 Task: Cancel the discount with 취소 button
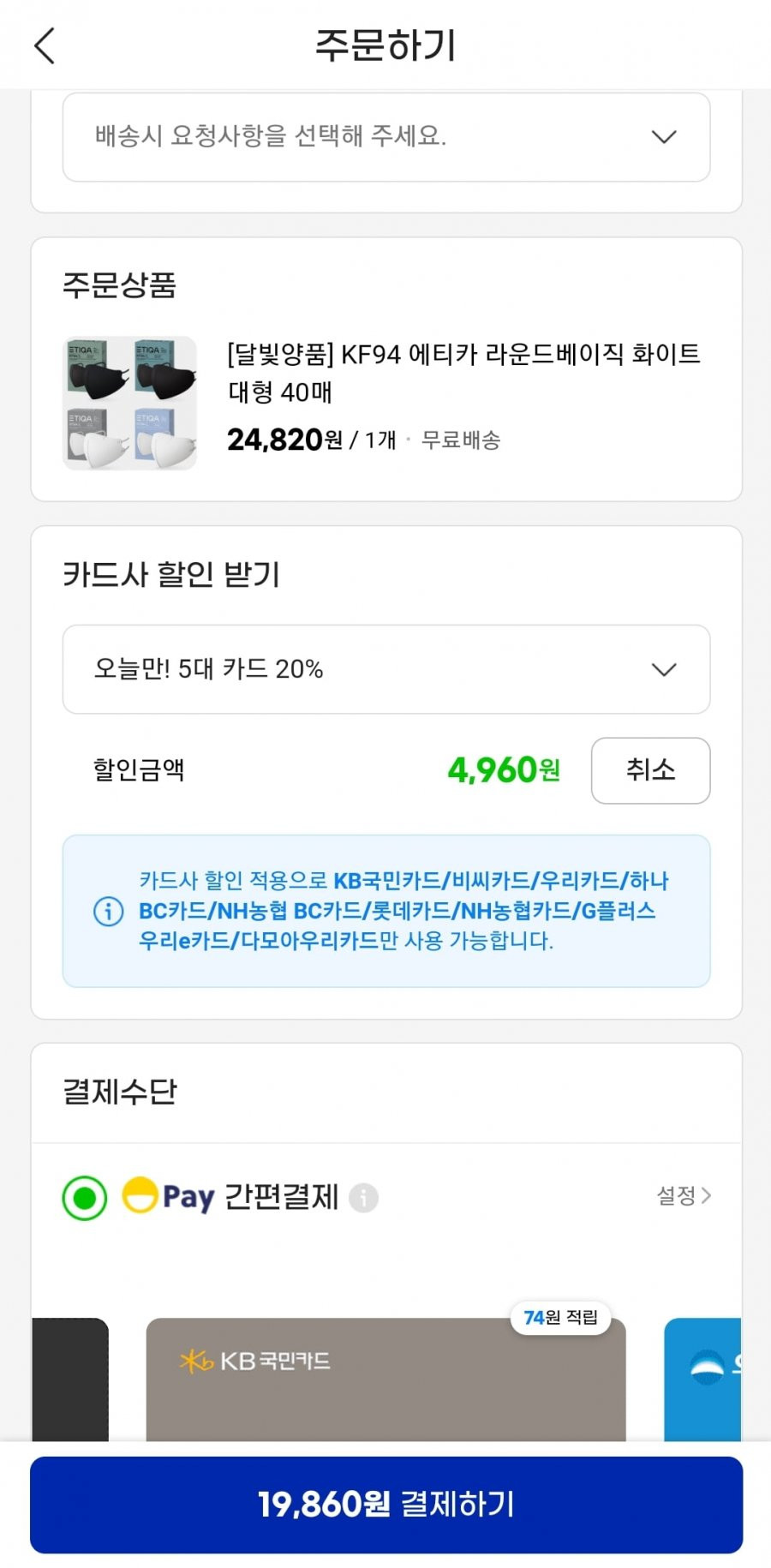[650, 770]
